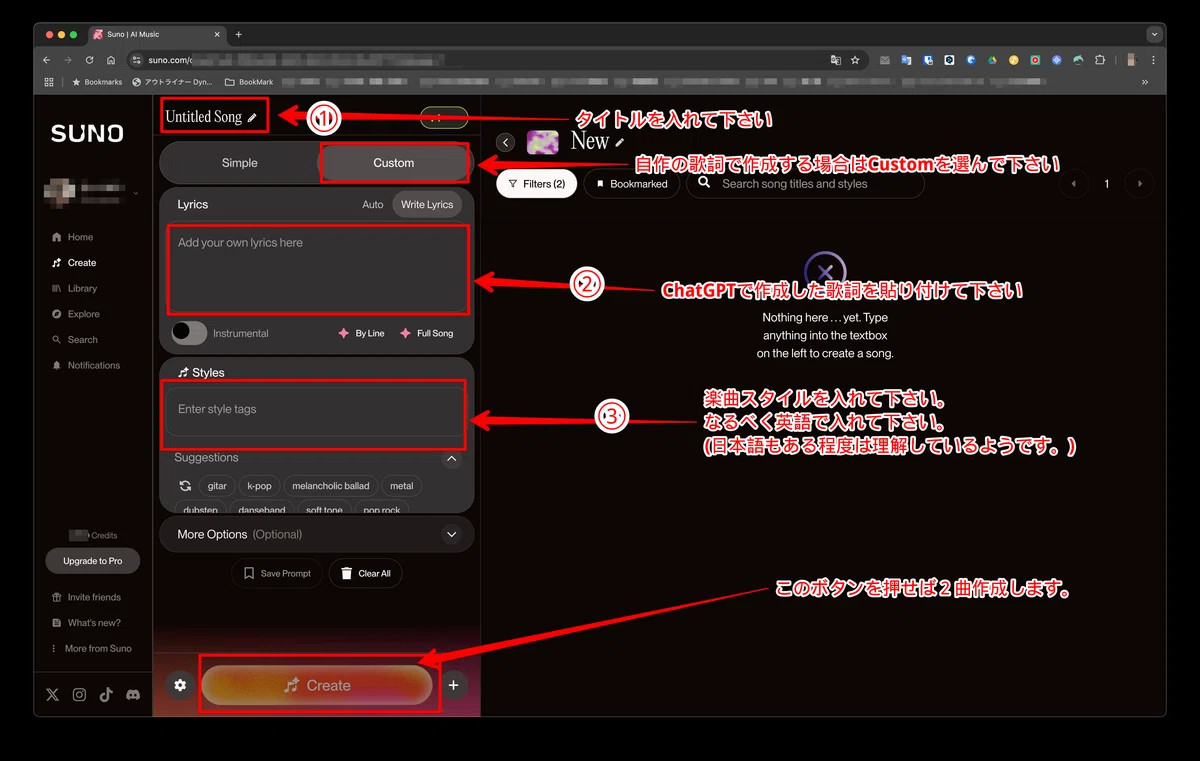1200x761 pixels.
Task: Open Create in the sidebar
Action: pos(73,263)
